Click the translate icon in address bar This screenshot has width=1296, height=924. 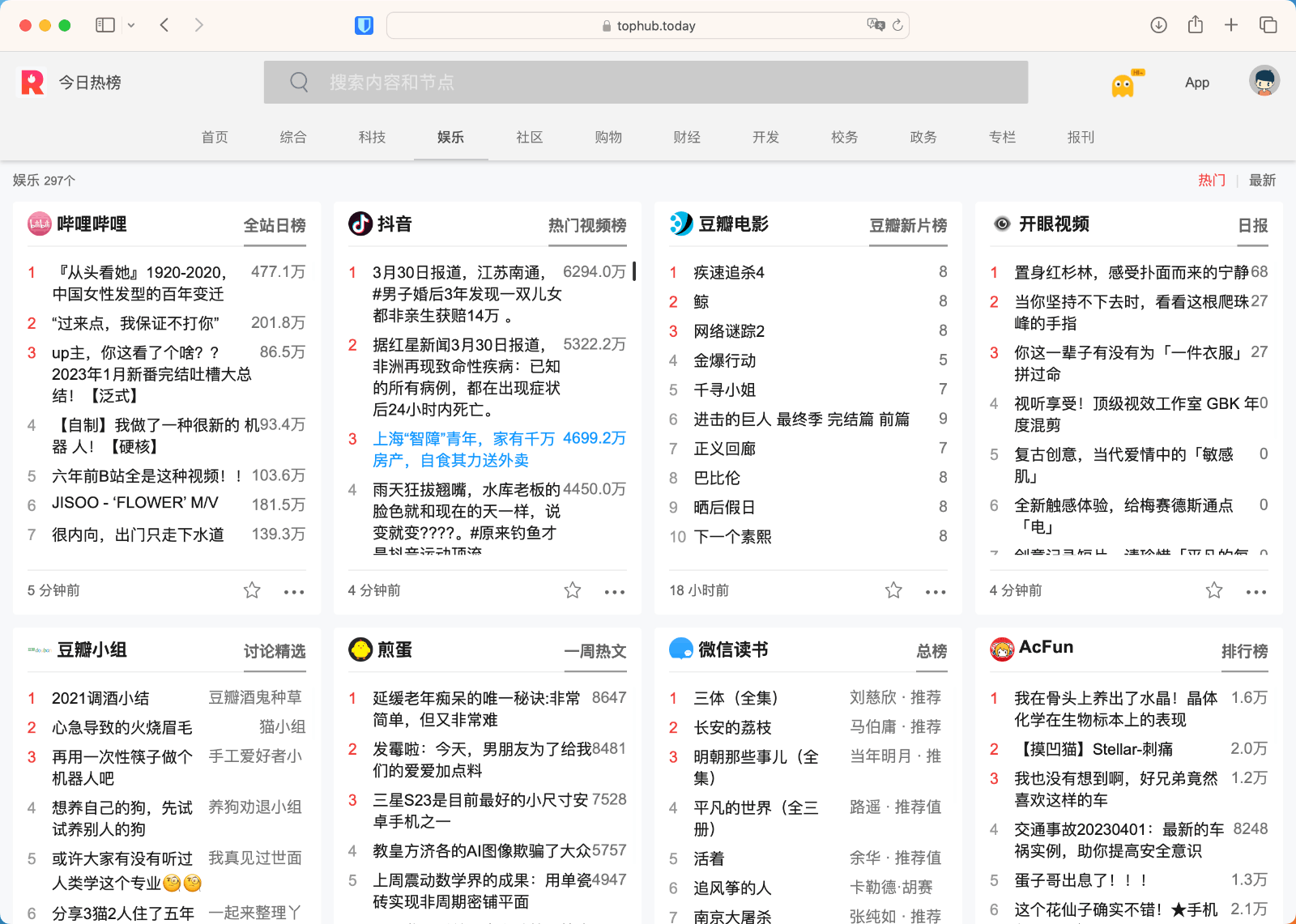coord(875,25)
